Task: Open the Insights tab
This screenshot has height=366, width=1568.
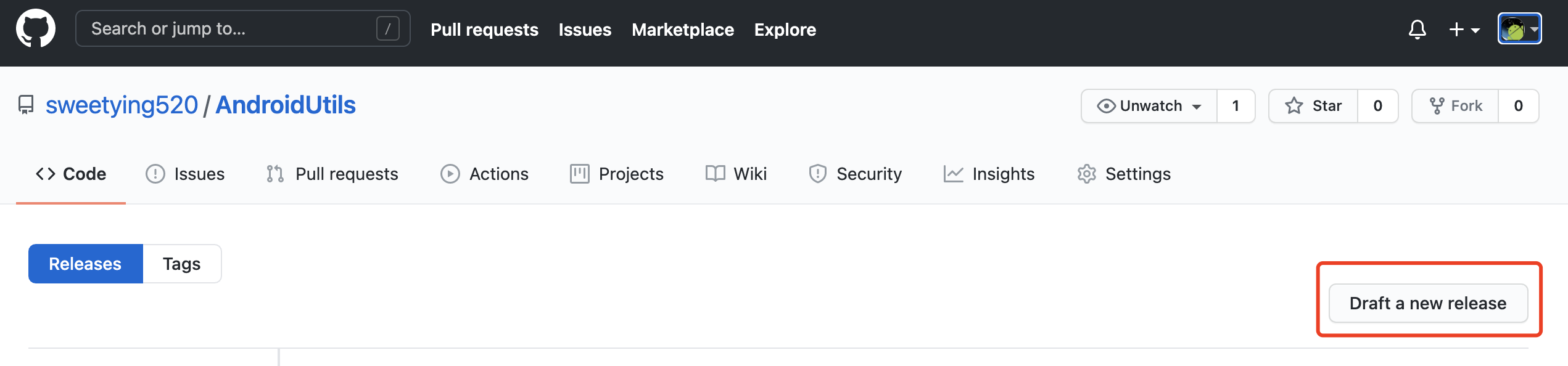Action: 989,174
